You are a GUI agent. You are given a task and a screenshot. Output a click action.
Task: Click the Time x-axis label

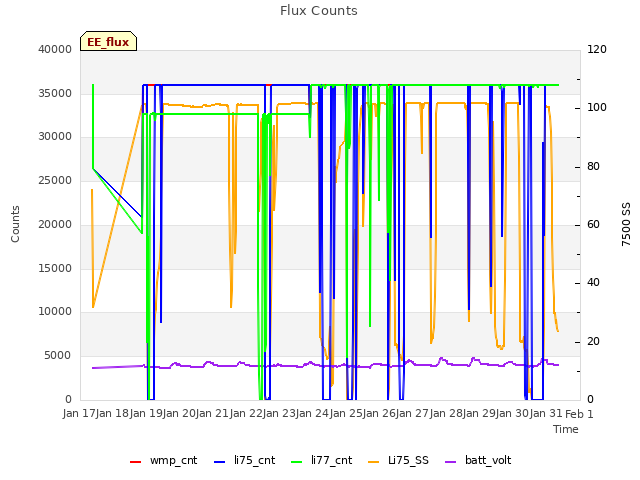[566, 429]
